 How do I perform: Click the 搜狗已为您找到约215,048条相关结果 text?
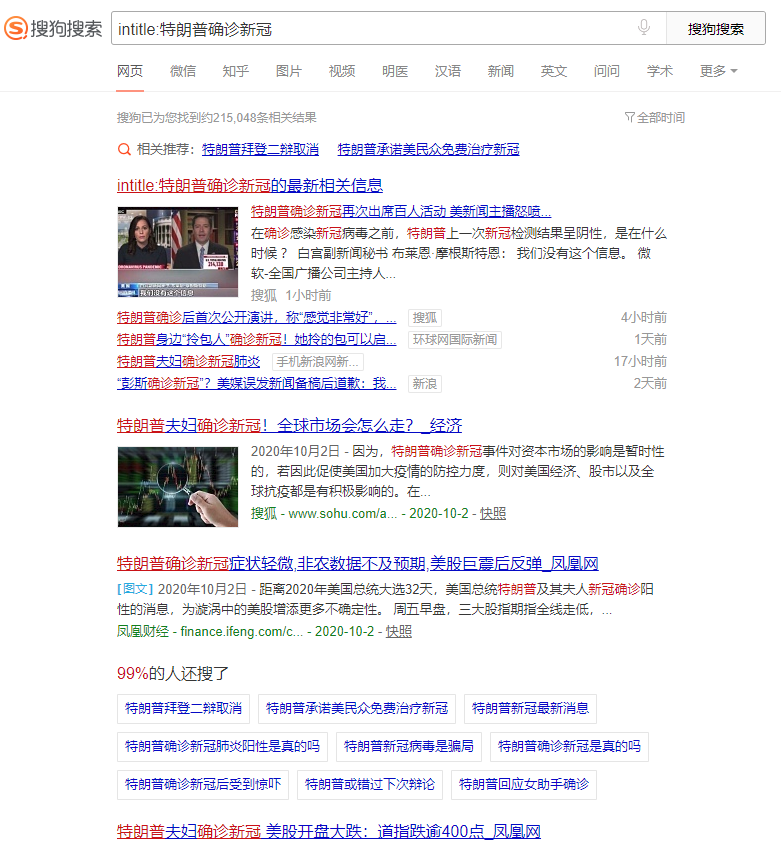click(217, 117)
